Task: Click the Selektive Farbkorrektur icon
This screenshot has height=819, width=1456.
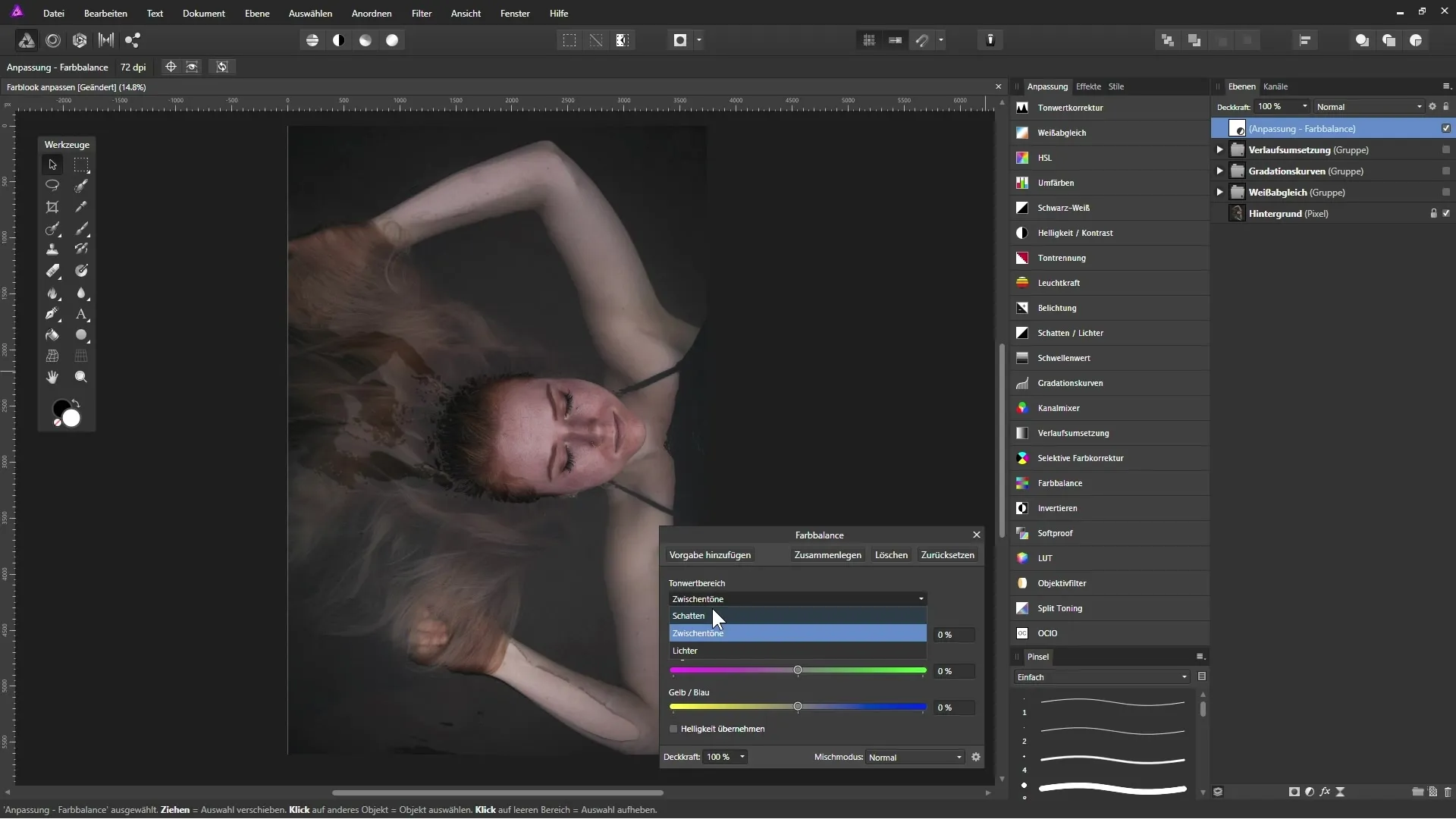Action: click(x=1022, y=458)
